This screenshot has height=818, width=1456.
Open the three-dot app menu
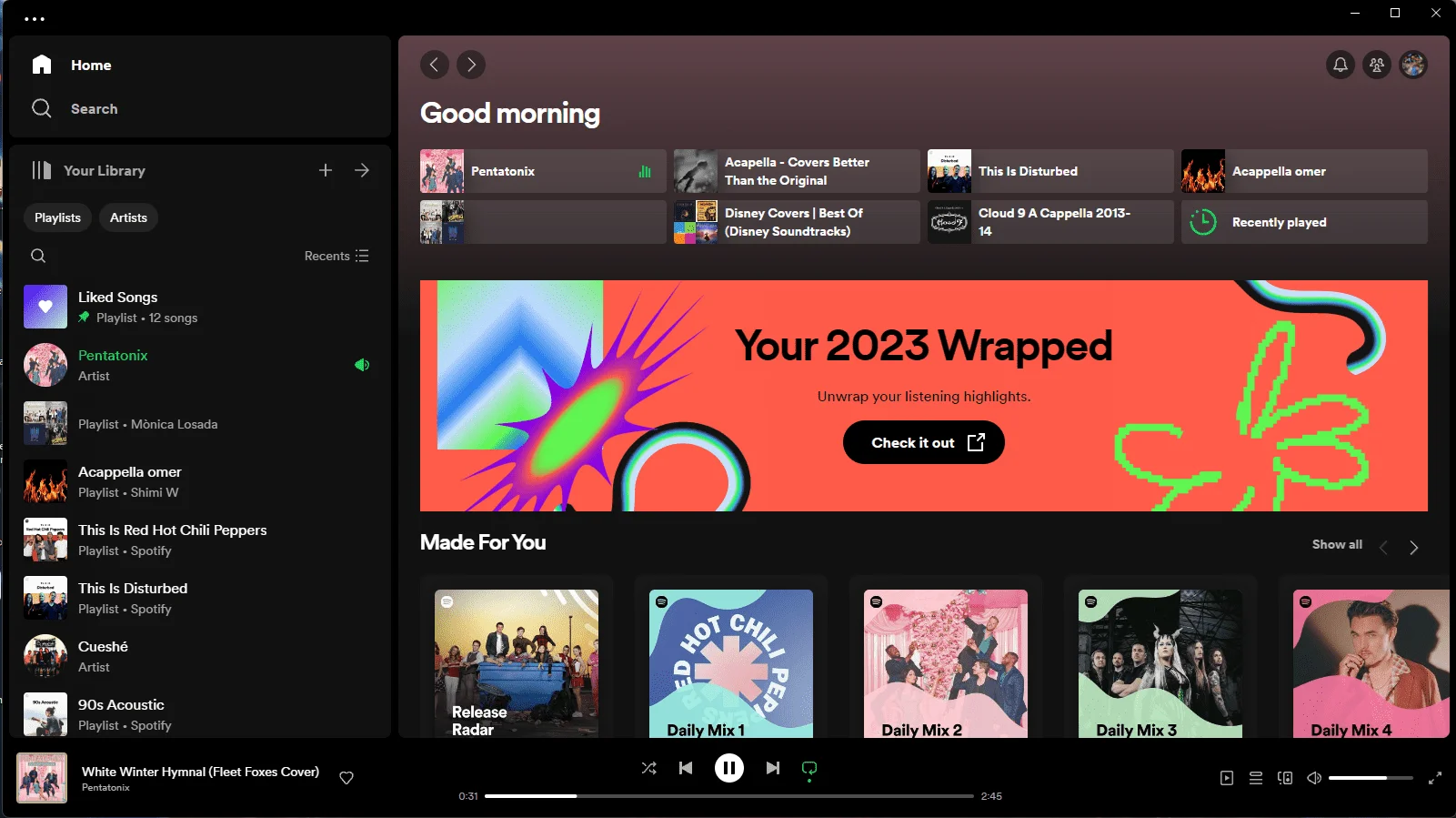35,18
